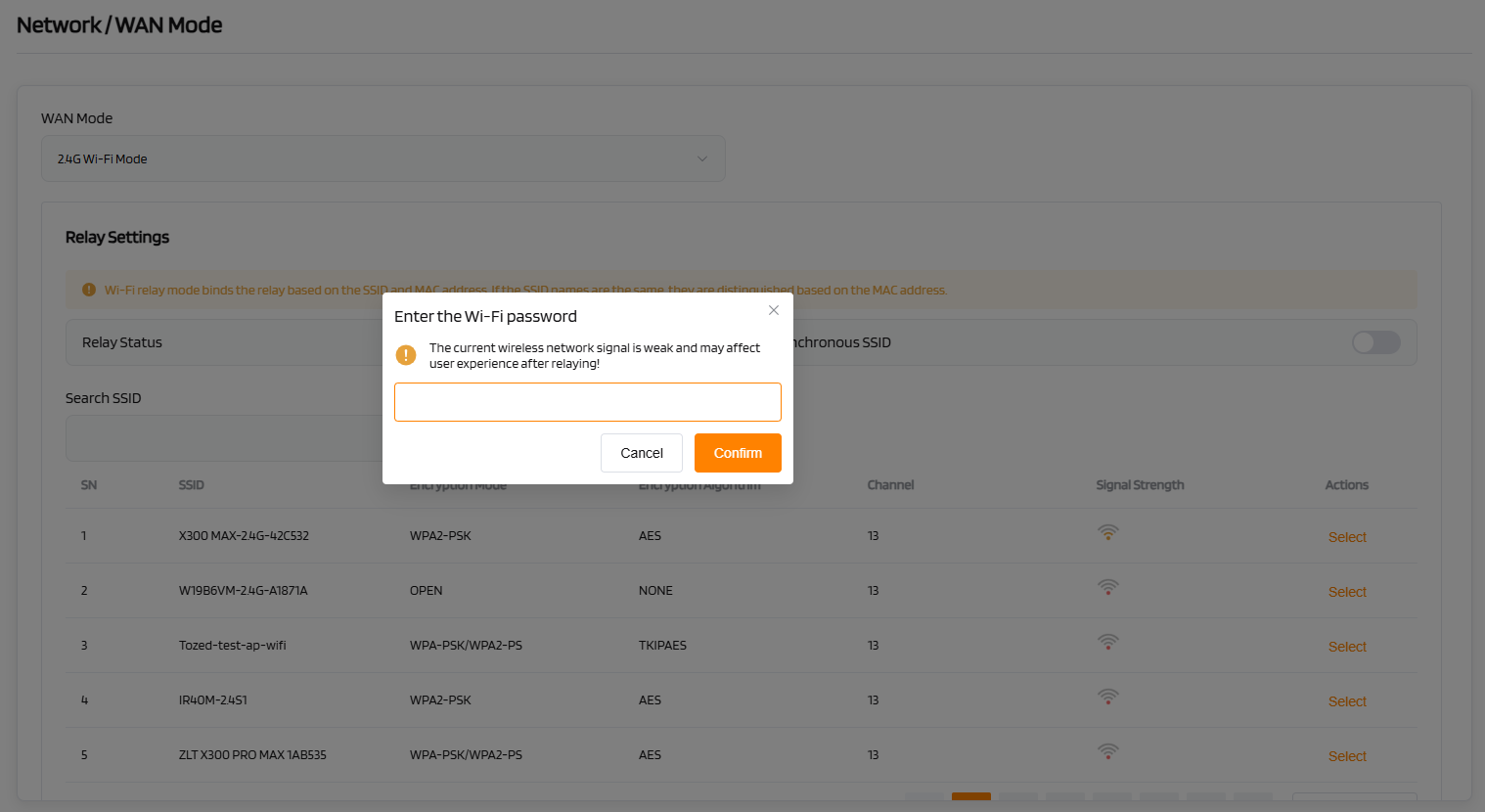
Task: Click the Search SSID text box
Action: click(223, 438)
